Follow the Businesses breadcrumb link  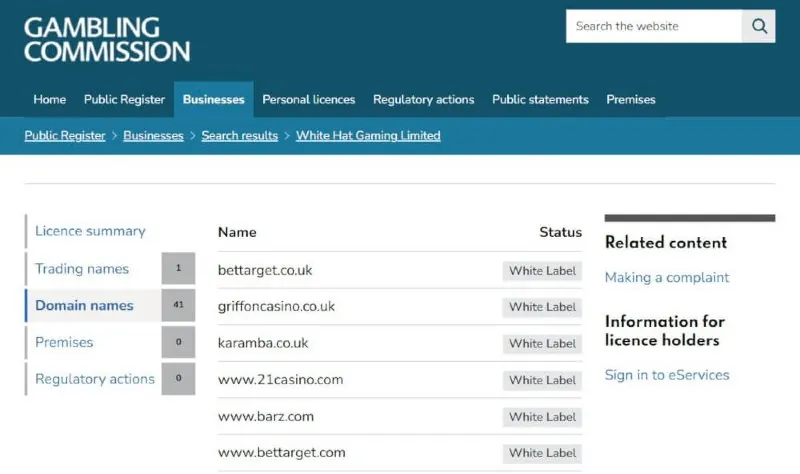[153, 136]
